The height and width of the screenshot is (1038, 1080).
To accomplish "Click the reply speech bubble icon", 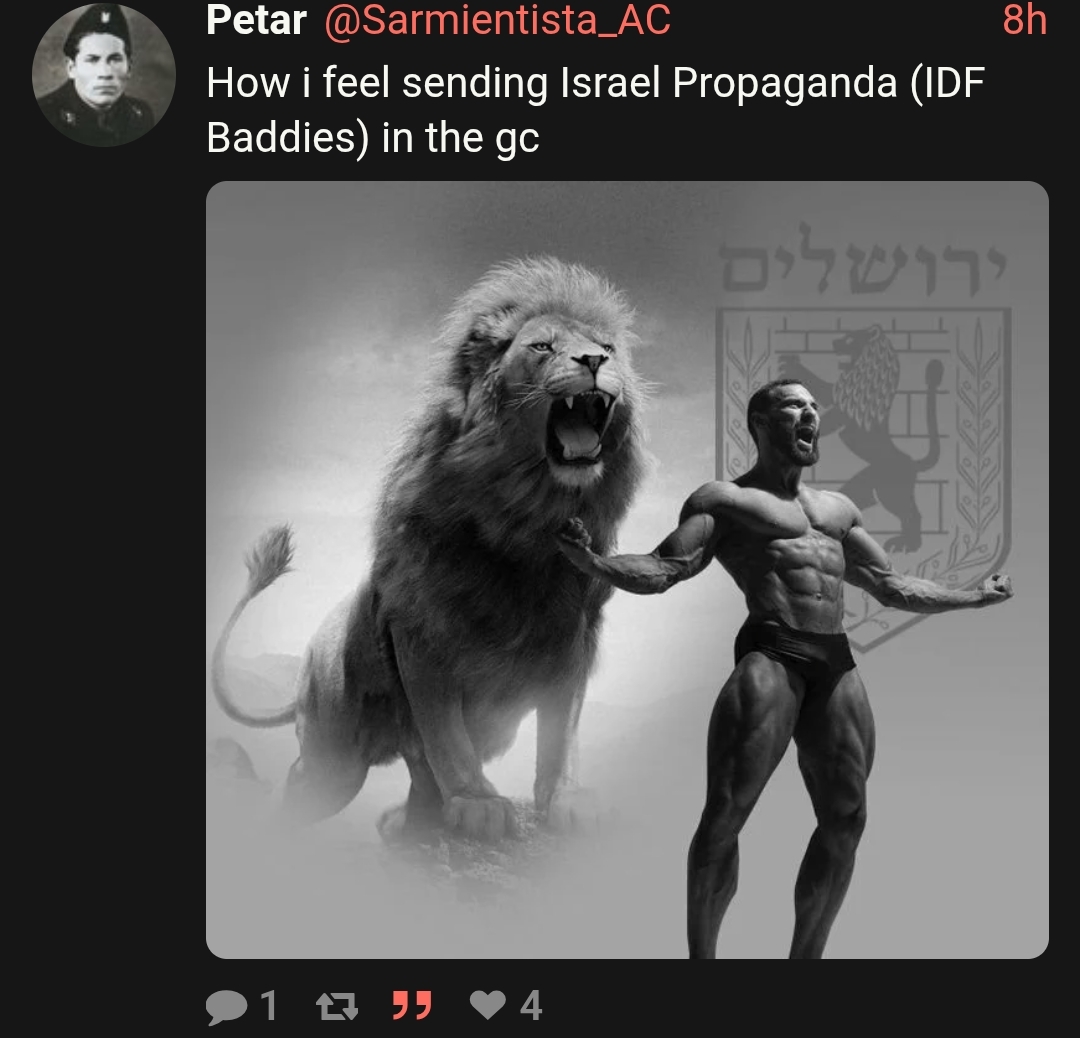I will click(226, 1006).
